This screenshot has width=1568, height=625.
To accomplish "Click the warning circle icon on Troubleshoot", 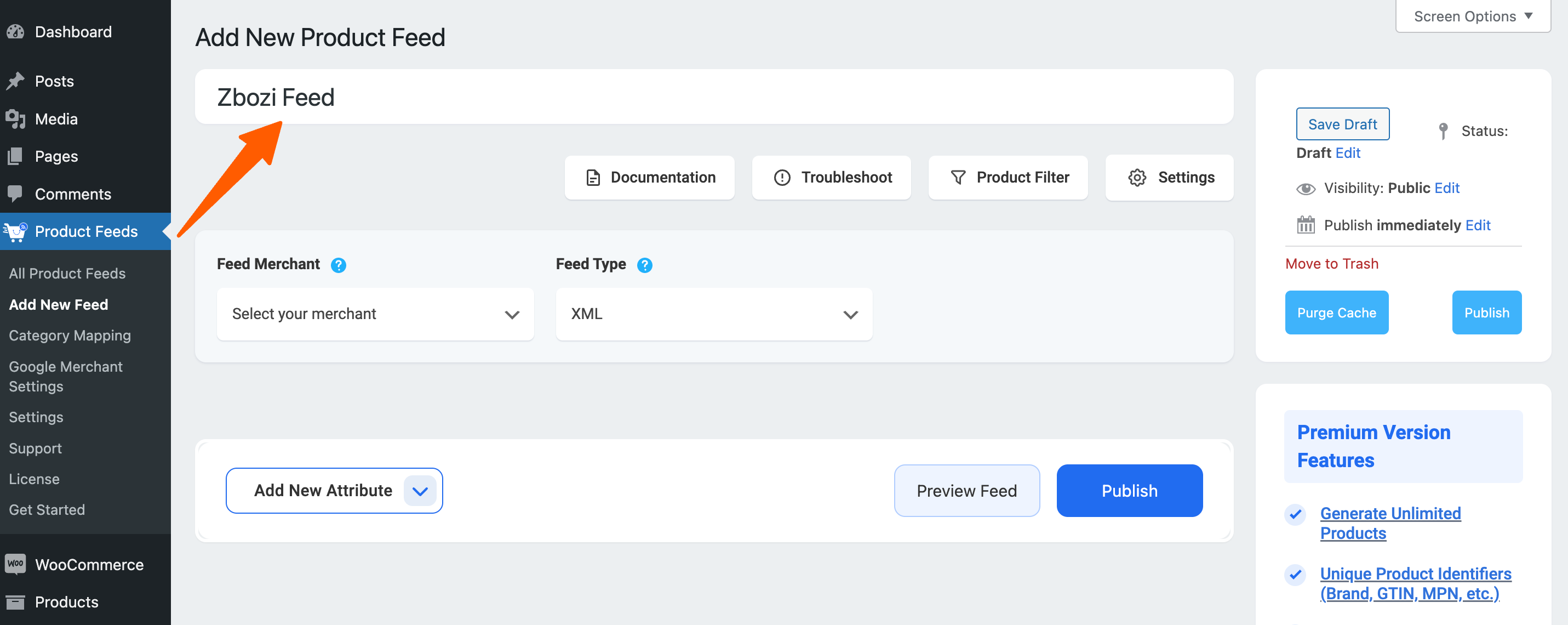I will click(782, 177).
